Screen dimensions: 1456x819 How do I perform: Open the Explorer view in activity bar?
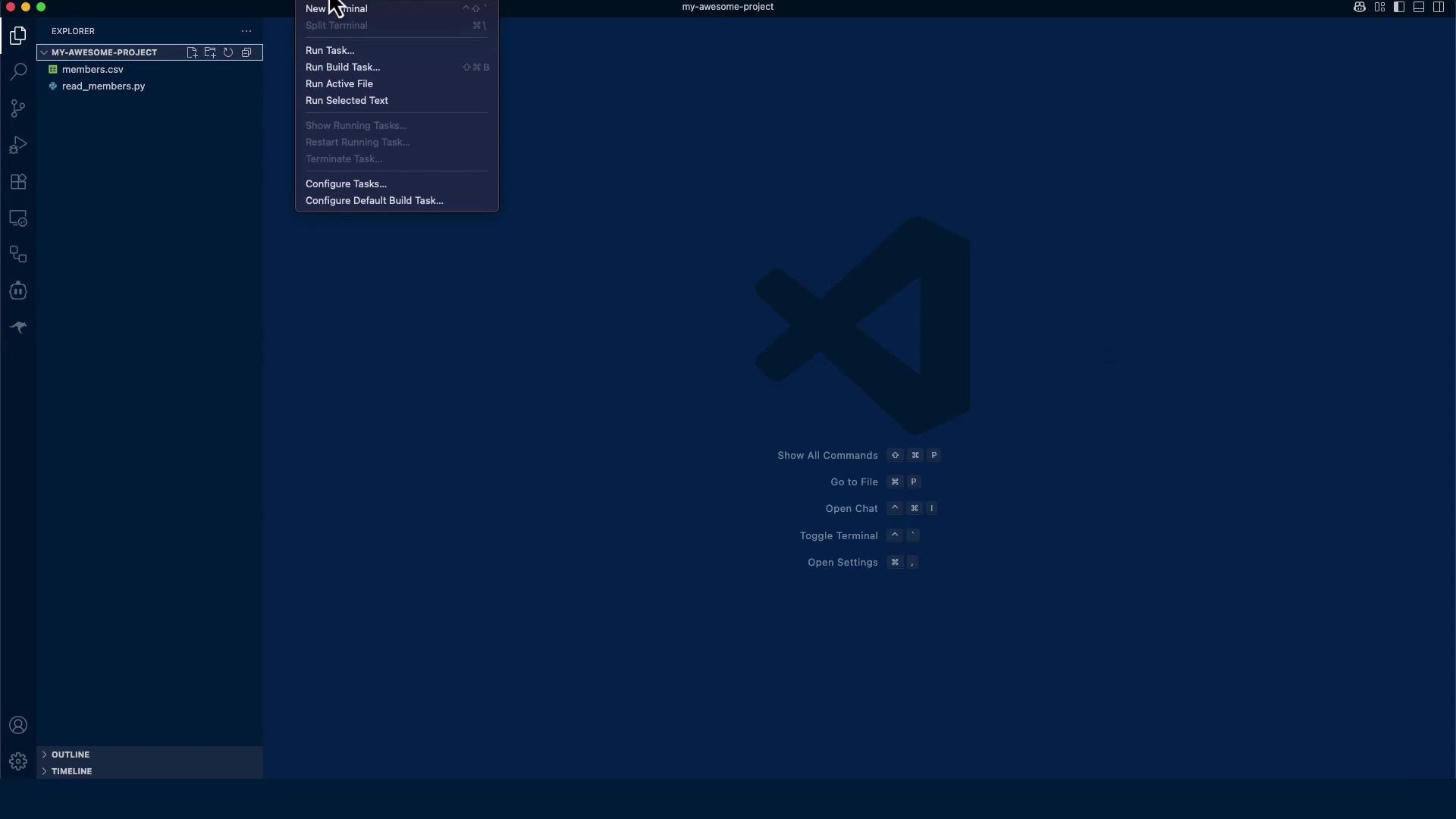coord(18,36)
